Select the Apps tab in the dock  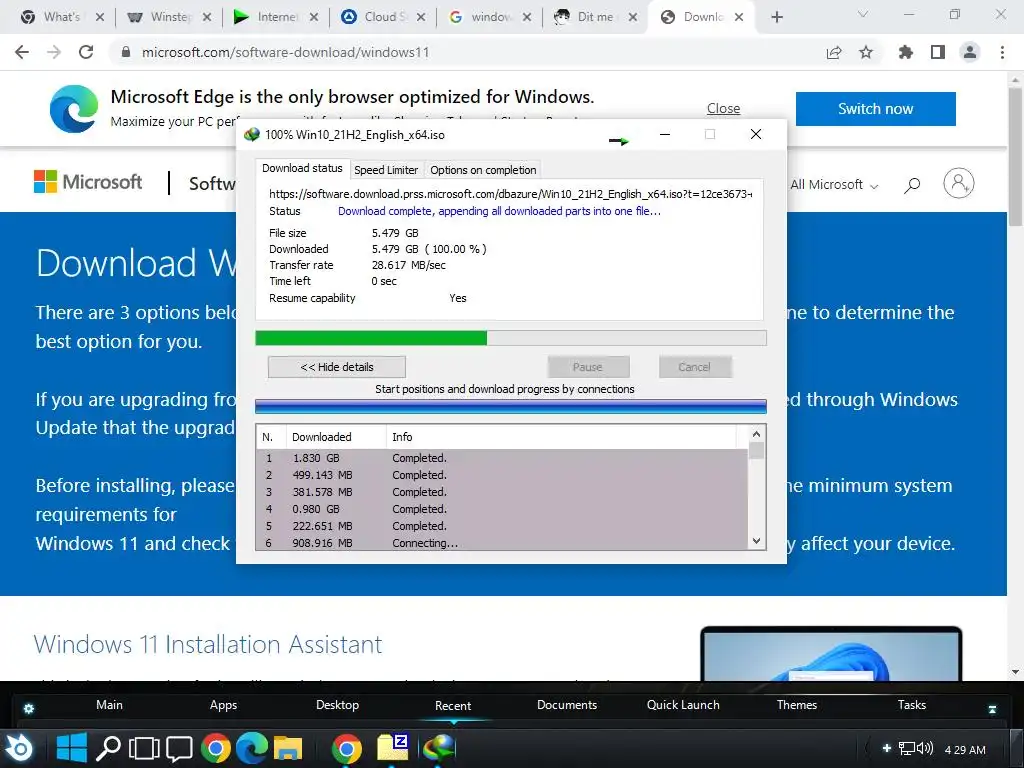click(x=223, y=705)
